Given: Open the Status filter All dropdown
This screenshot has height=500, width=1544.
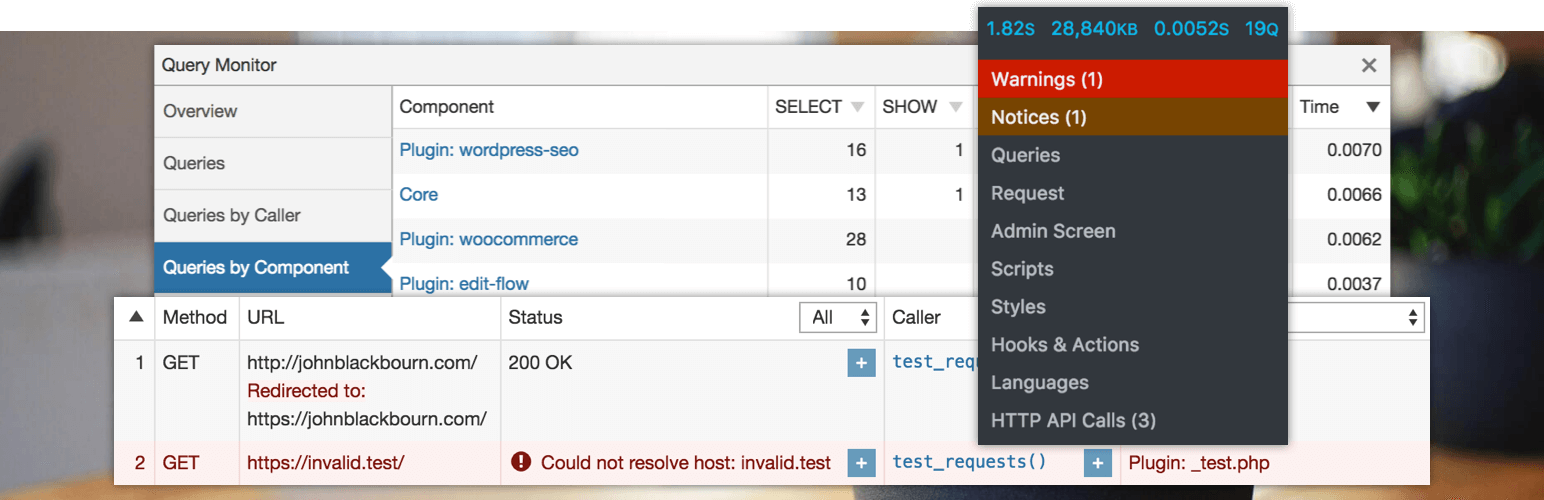Looking at the screenshot, I should 838,318.
